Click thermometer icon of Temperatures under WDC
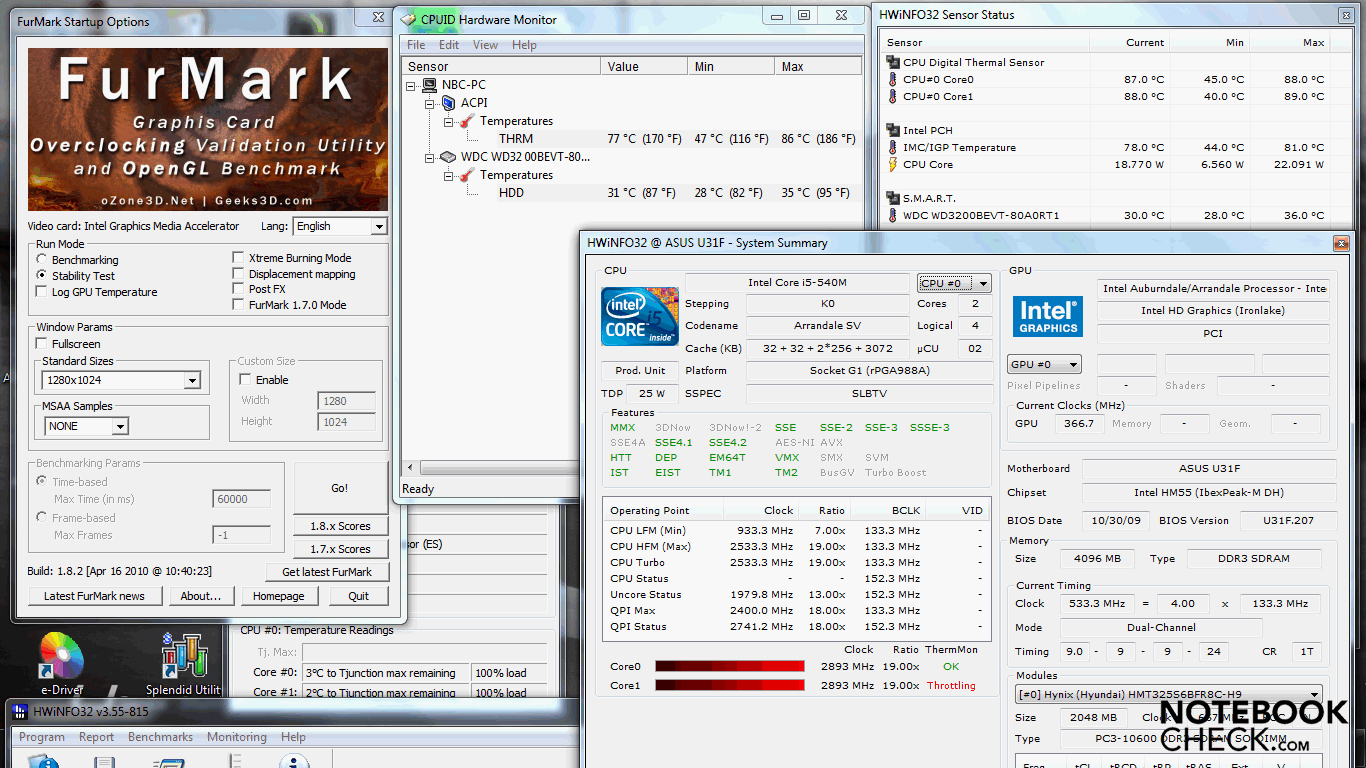The height and width of the screenshot is (768, 1366). pyautogui.click(x=466, y=175)
